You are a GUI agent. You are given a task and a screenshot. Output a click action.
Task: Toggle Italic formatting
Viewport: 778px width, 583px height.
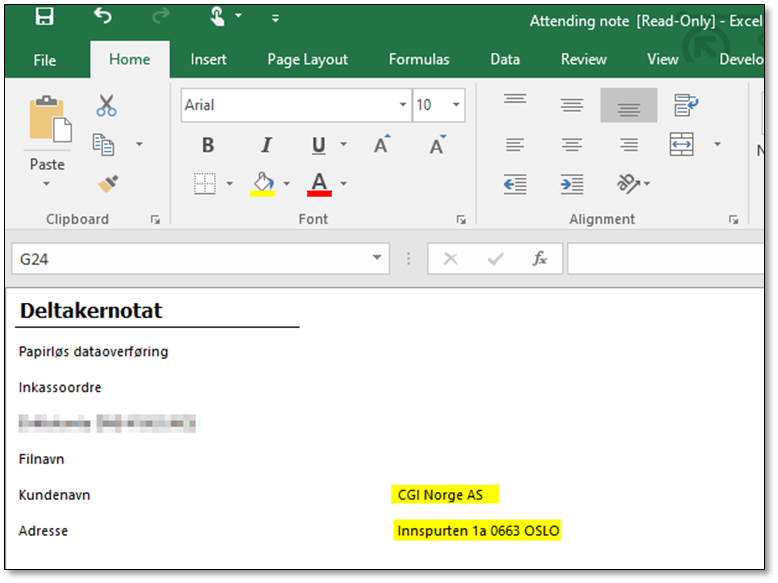pyautogui.click(x=266, y=146)
